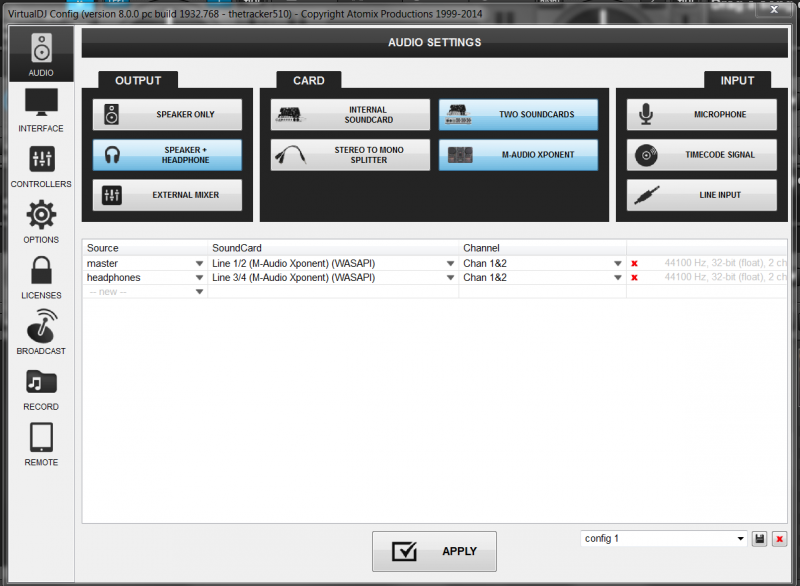Close the VirtualDJ Config window
800x586 pixels.
pos(774,9)
